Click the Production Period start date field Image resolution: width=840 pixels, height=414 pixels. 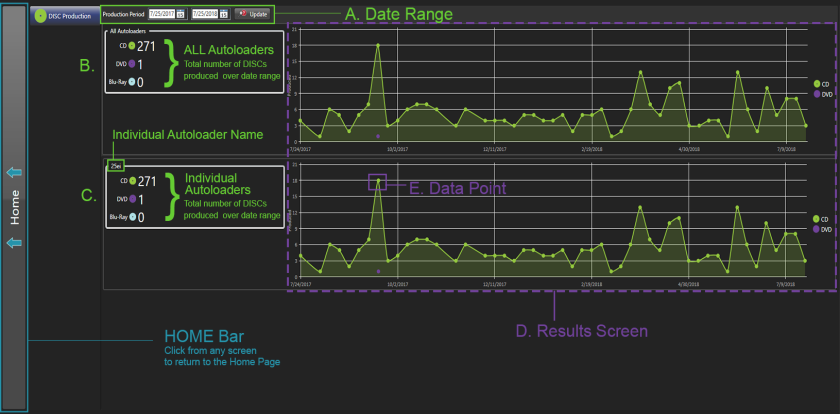(160, 15)
